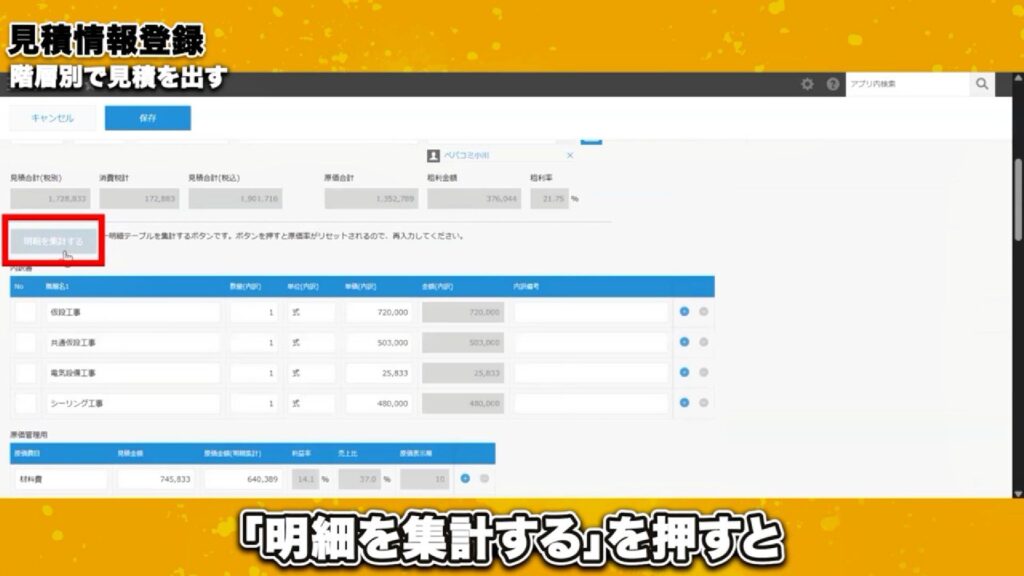Viewport: 1024px width, 576px height.
Task: Click the calculated amount 25,833 in grey
Action: (463, 373)
